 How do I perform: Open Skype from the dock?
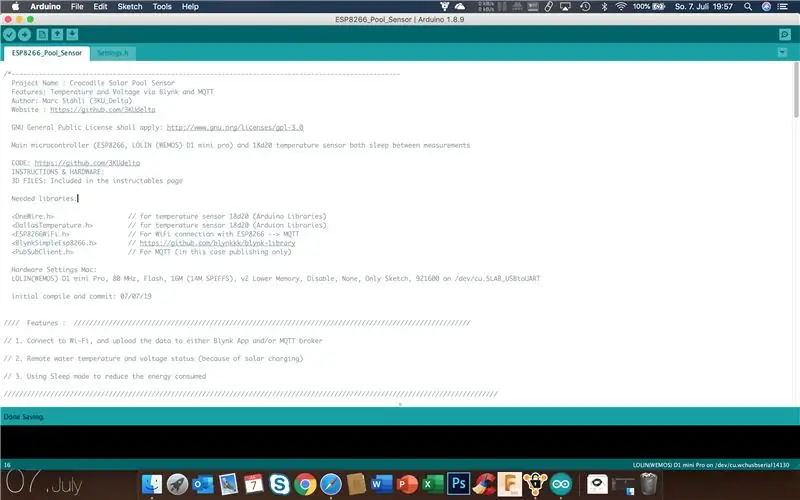click(x=279, y=484)
